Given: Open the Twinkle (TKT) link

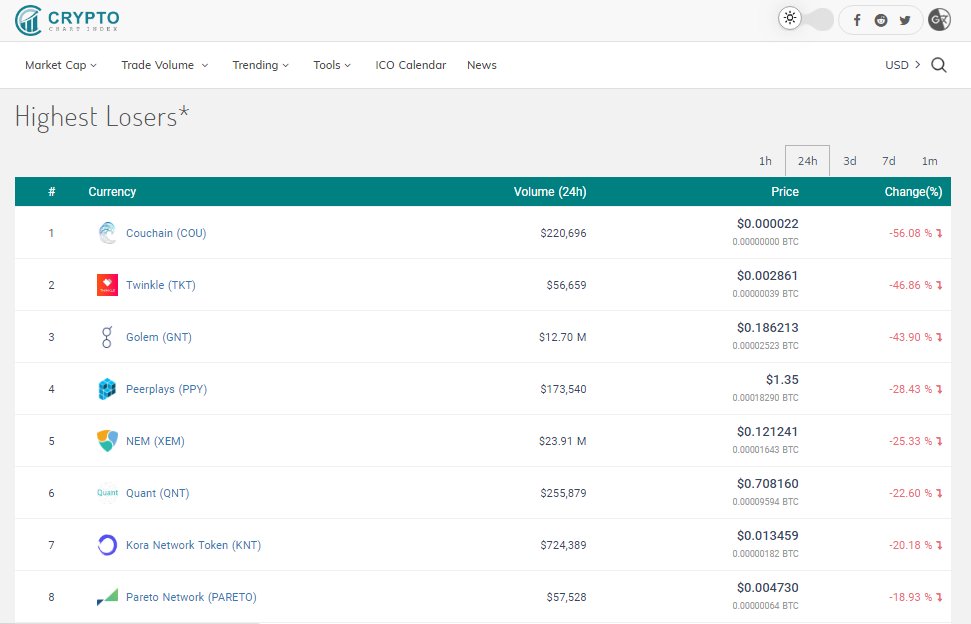Looking at the screenshot, I should point(160,285).
